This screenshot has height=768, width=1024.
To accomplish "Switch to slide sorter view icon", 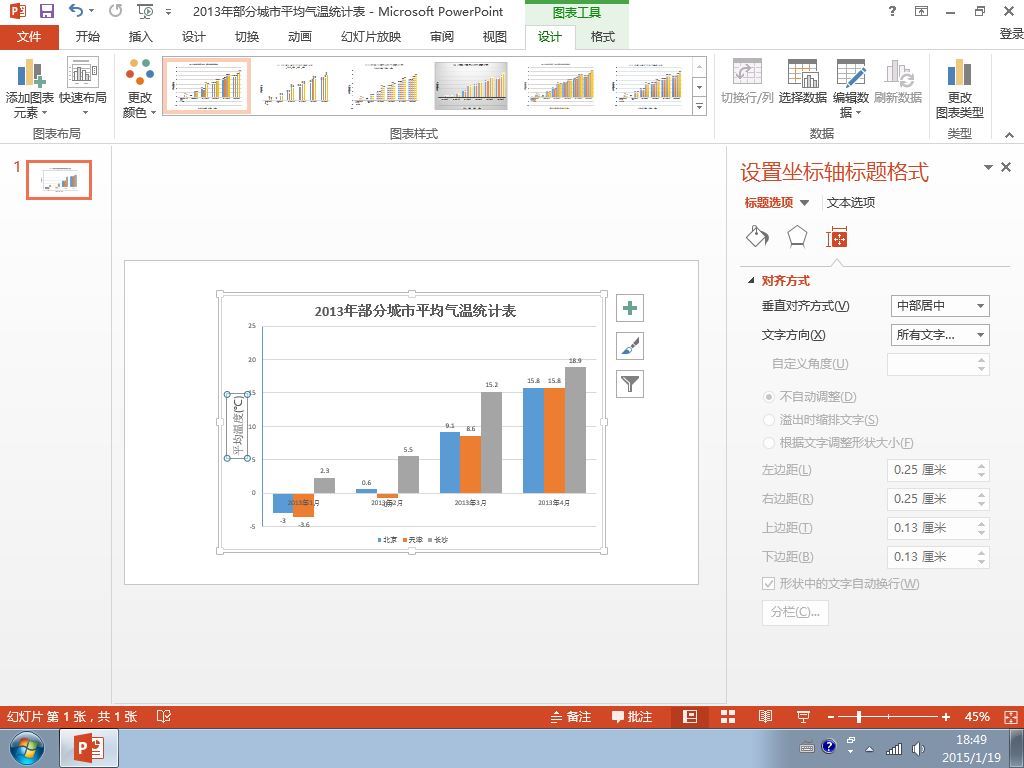I will (x=728, y=717).
